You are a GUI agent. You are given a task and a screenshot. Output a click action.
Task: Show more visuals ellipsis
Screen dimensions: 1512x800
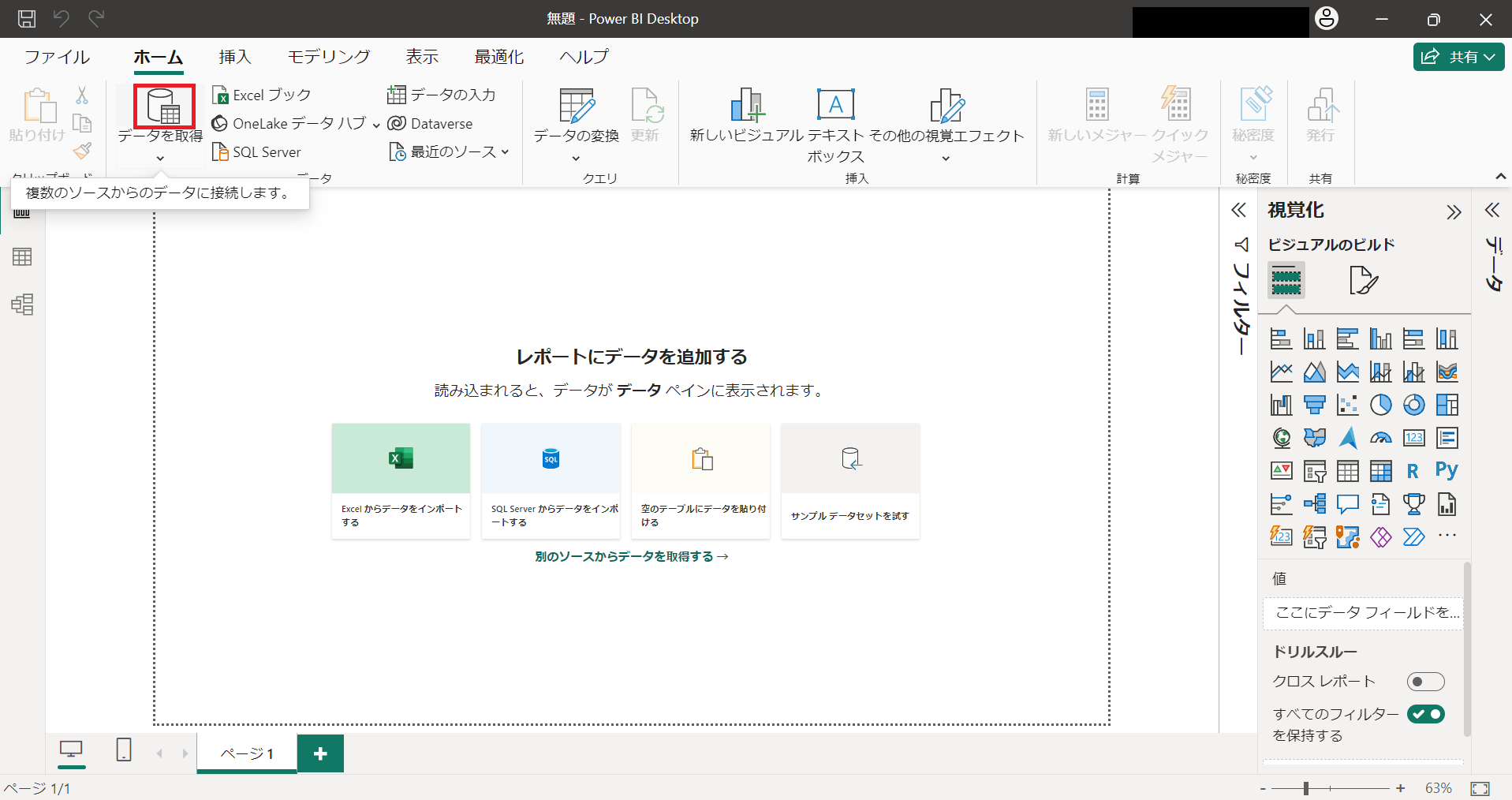click(x=1447, y=536)
